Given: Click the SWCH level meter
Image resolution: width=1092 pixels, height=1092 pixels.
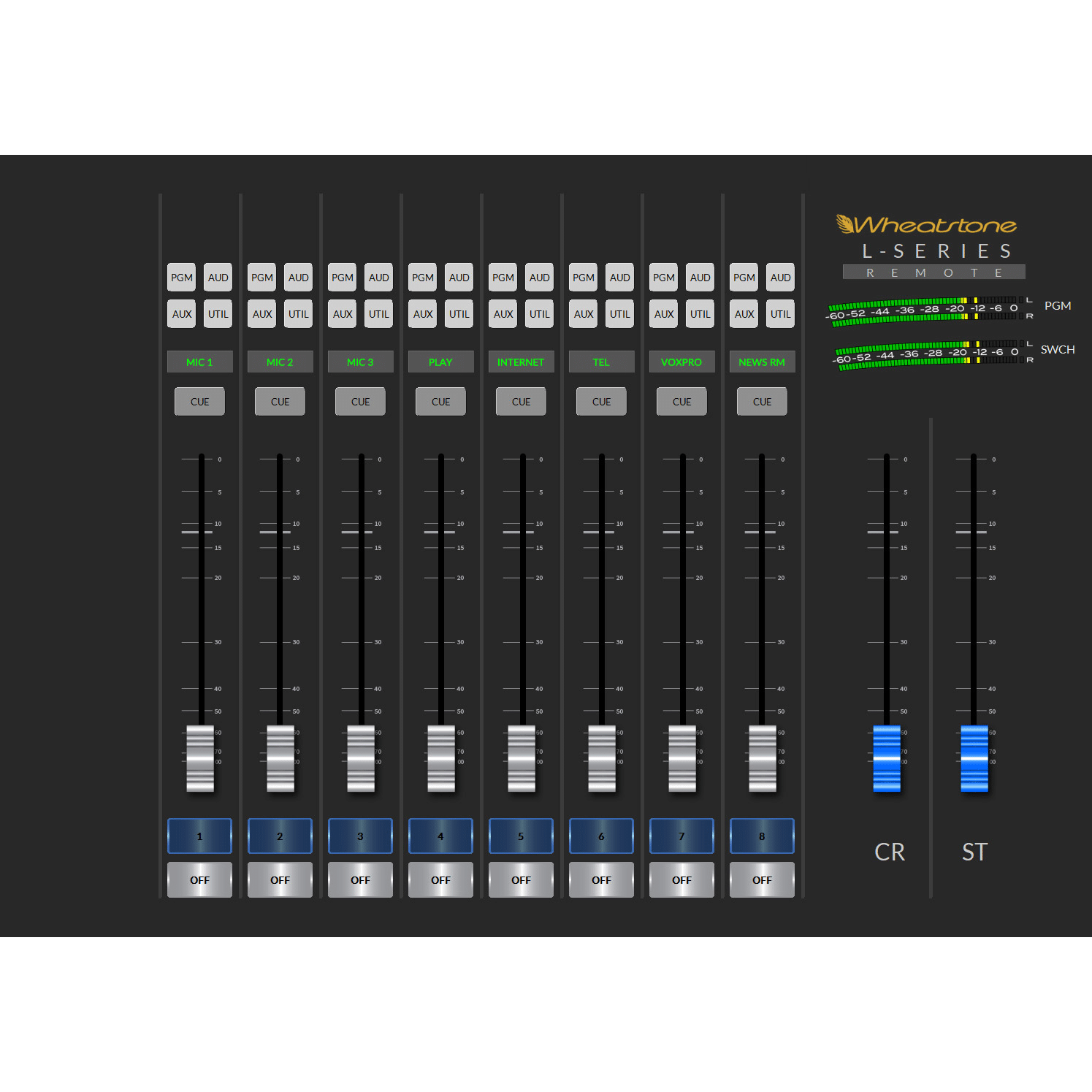Looking at the screenshot, I should (x=933, y=354).
